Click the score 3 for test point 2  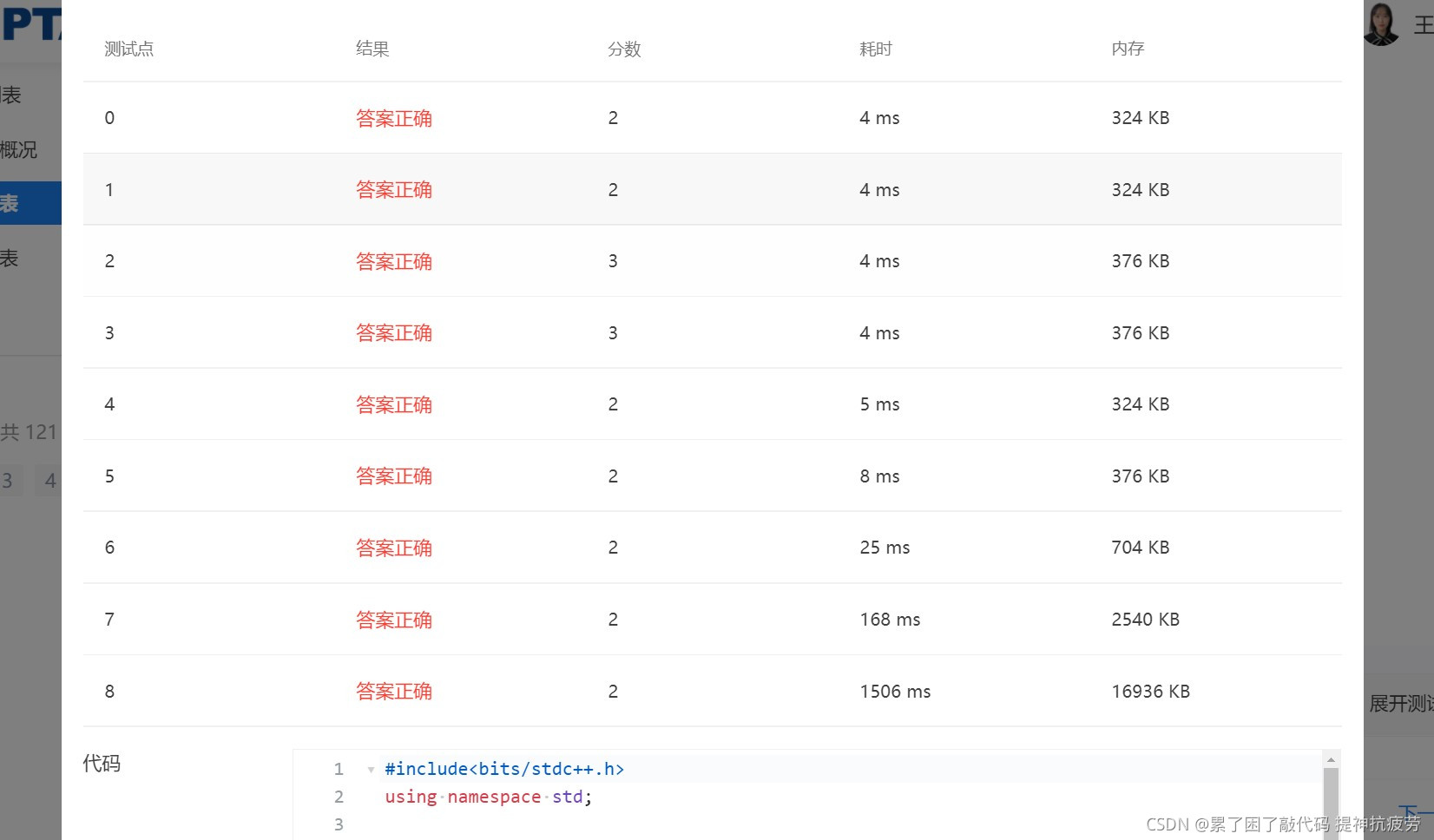[613, 261]
